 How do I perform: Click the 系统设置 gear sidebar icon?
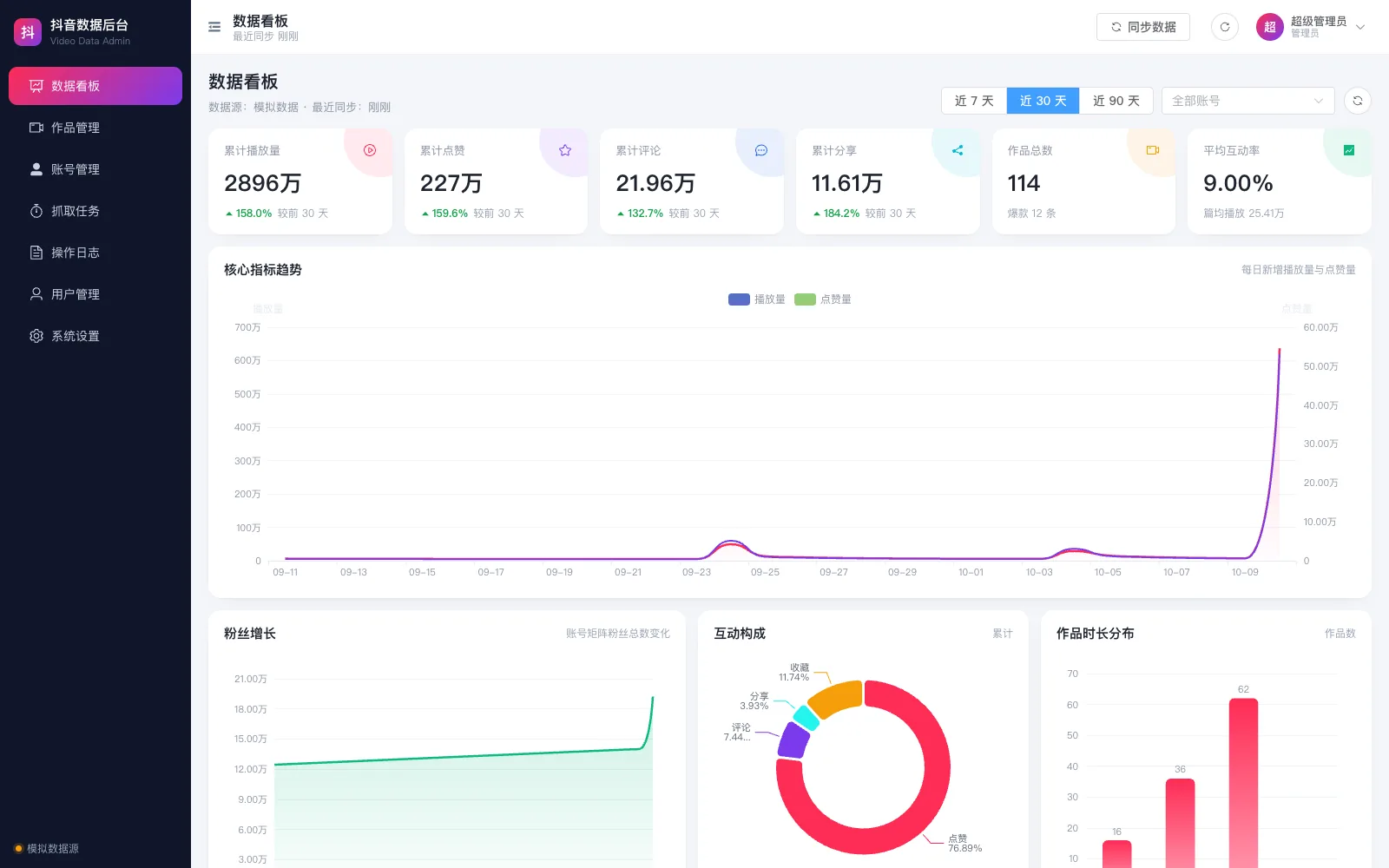(36, 336)
